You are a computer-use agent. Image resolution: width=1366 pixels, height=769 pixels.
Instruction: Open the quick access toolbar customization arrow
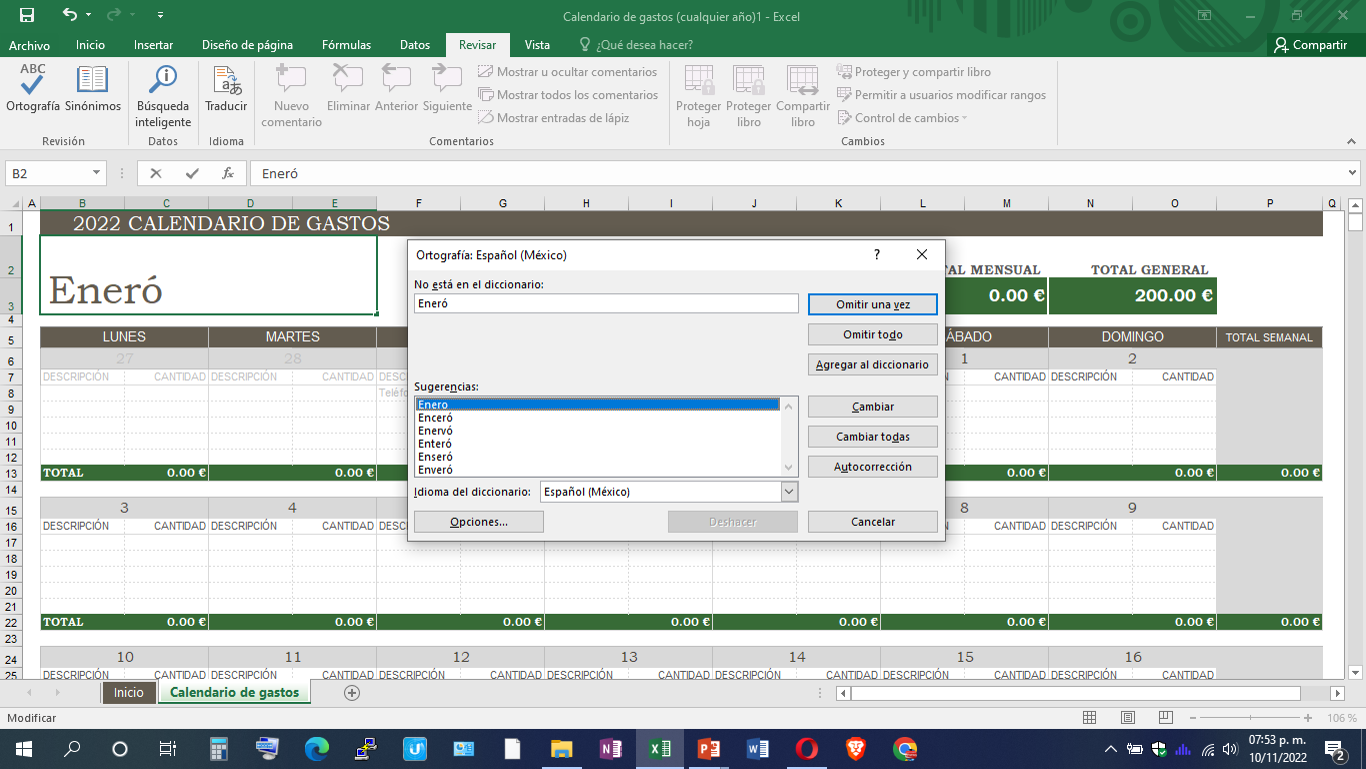[161, 16]
